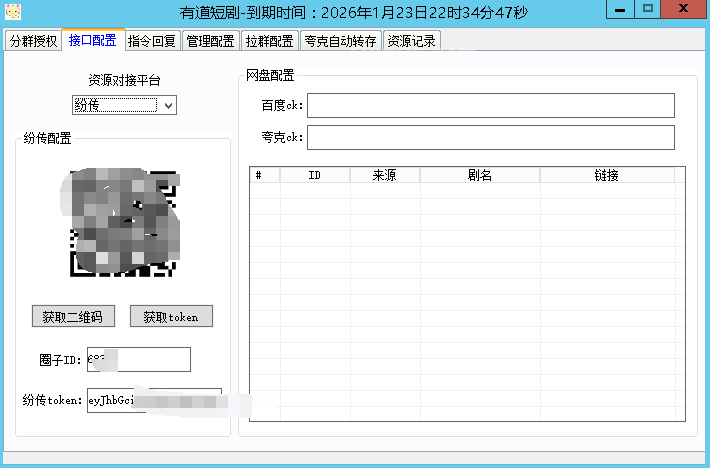Click into the 百度ck field

(x=491, y=105)
